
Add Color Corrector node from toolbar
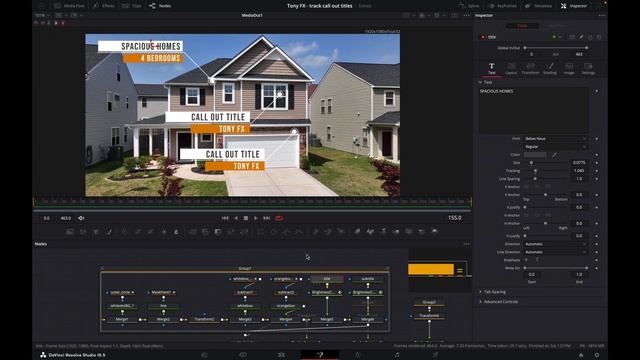[x=124, y=231]
